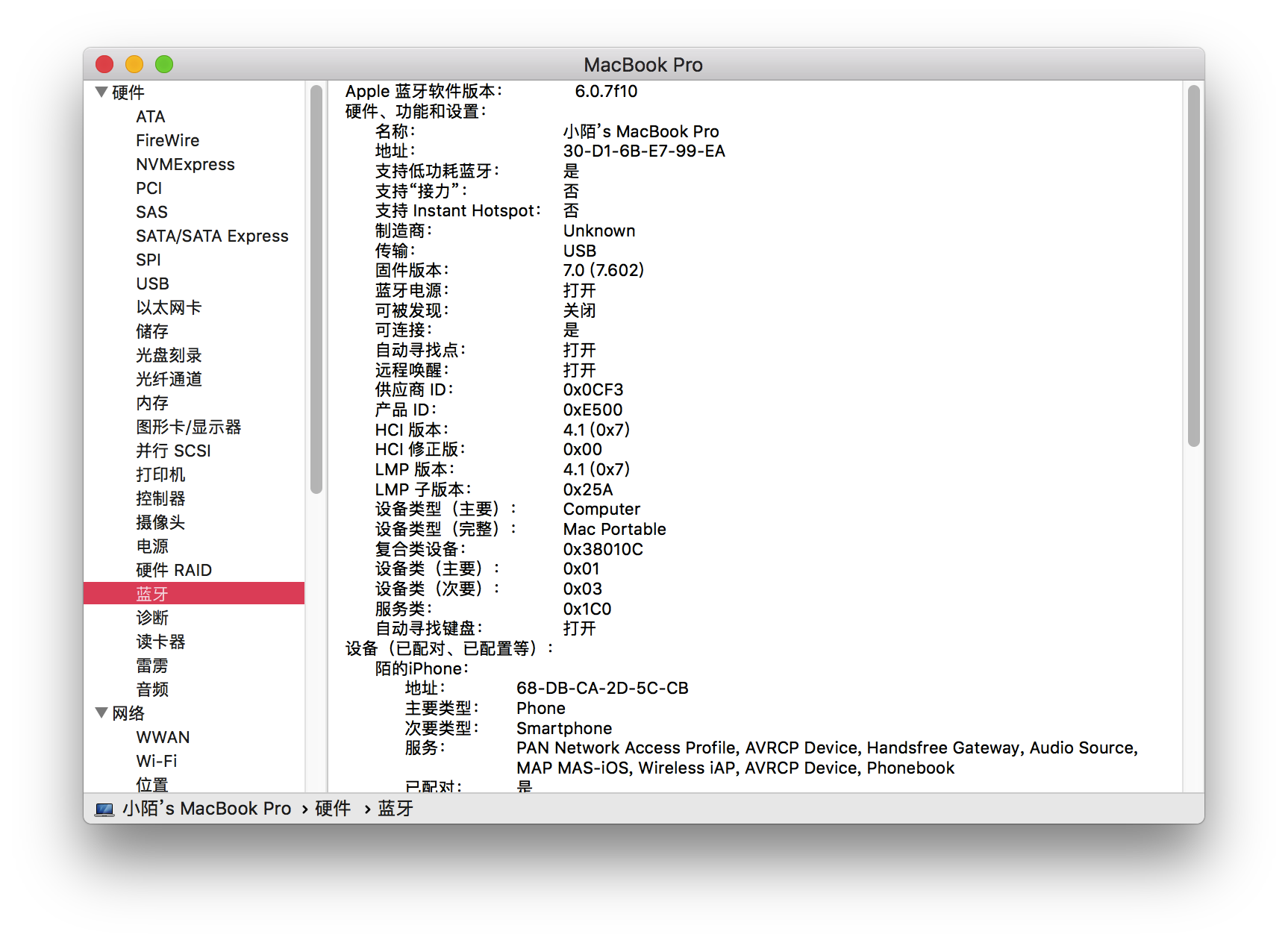The width and height of the screenshot is (1288, 943).
Task: Click the Bluetooth address 30-D1-6B-E7-99-EA
Action: (644, 151)
